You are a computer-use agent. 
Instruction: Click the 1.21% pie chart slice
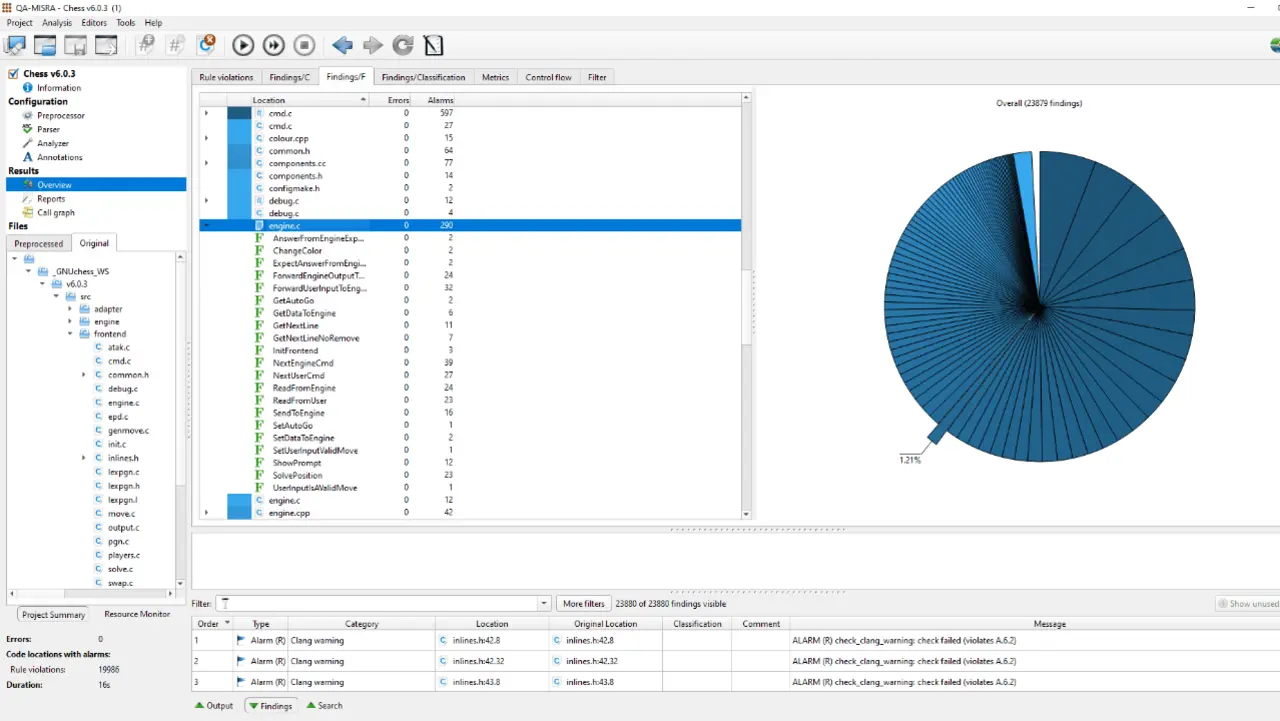pyautogui.click(x=937, y=433)
